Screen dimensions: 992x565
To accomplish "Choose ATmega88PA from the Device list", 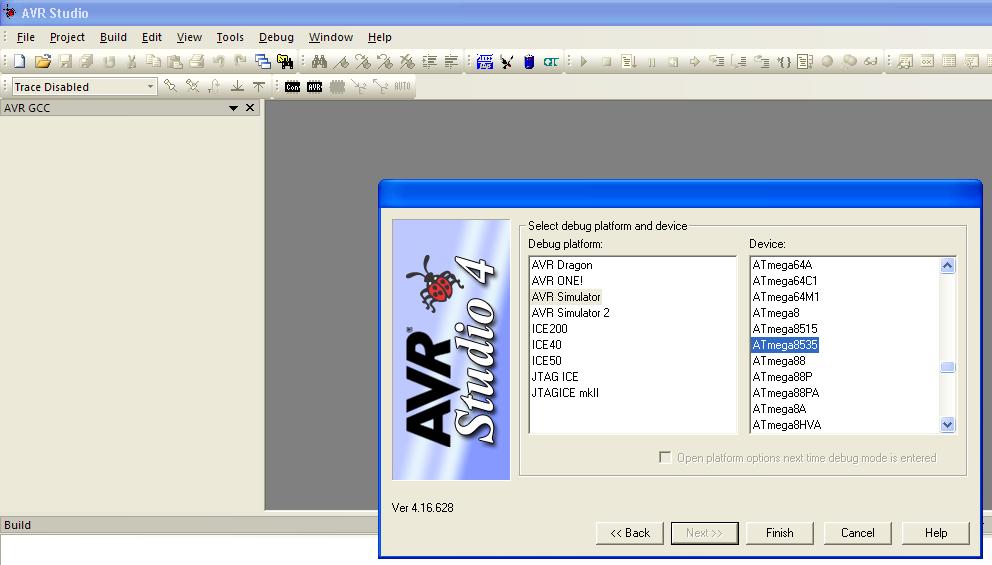I will (785, 393).
